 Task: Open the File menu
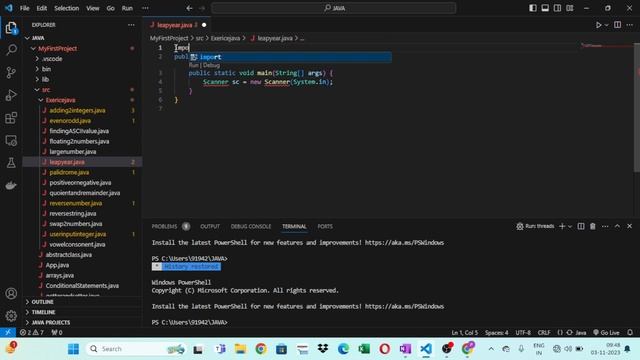coord(24,8)
